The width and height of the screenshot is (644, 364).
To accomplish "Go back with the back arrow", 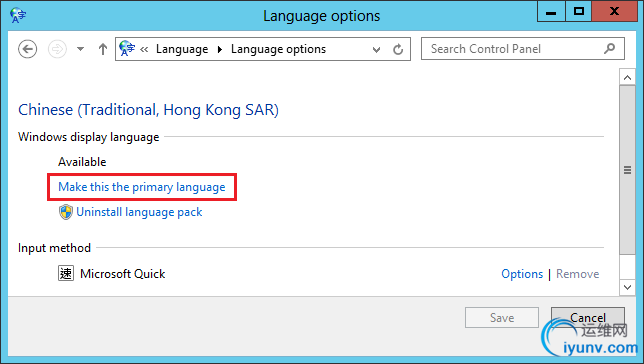I will (x=28, y=49).
